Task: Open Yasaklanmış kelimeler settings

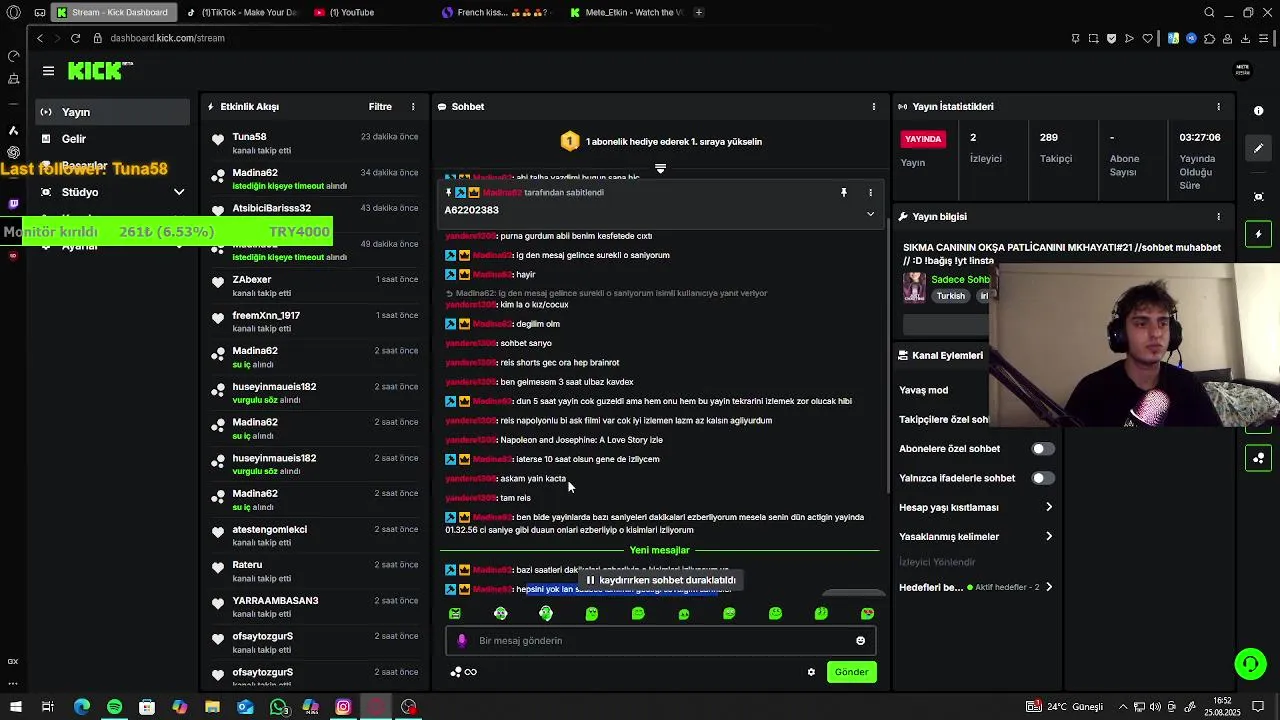Action: [x=976, y=537]
